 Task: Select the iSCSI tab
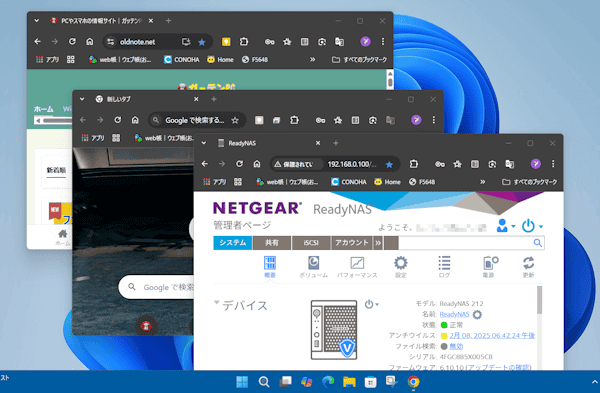click(x=311, y=243)
